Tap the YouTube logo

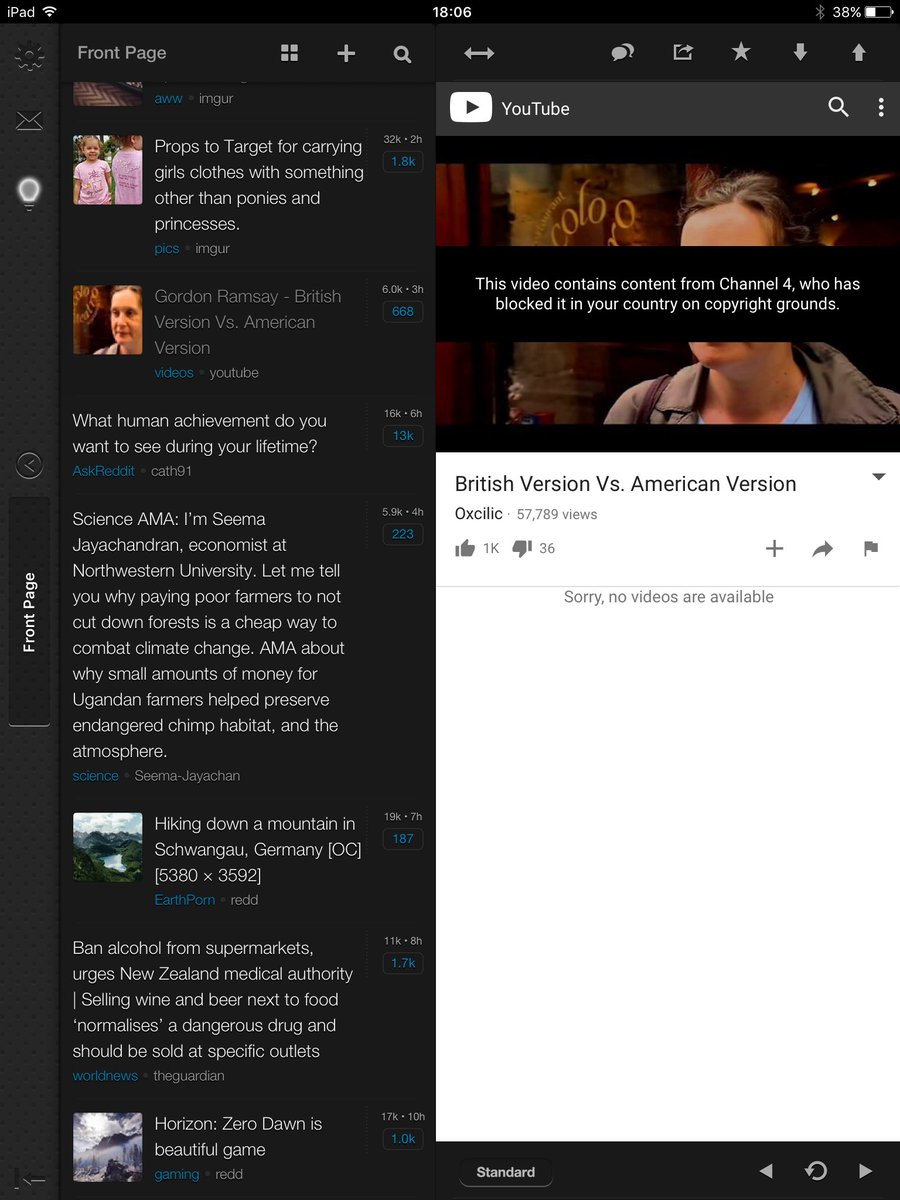(x=510, y=108)
